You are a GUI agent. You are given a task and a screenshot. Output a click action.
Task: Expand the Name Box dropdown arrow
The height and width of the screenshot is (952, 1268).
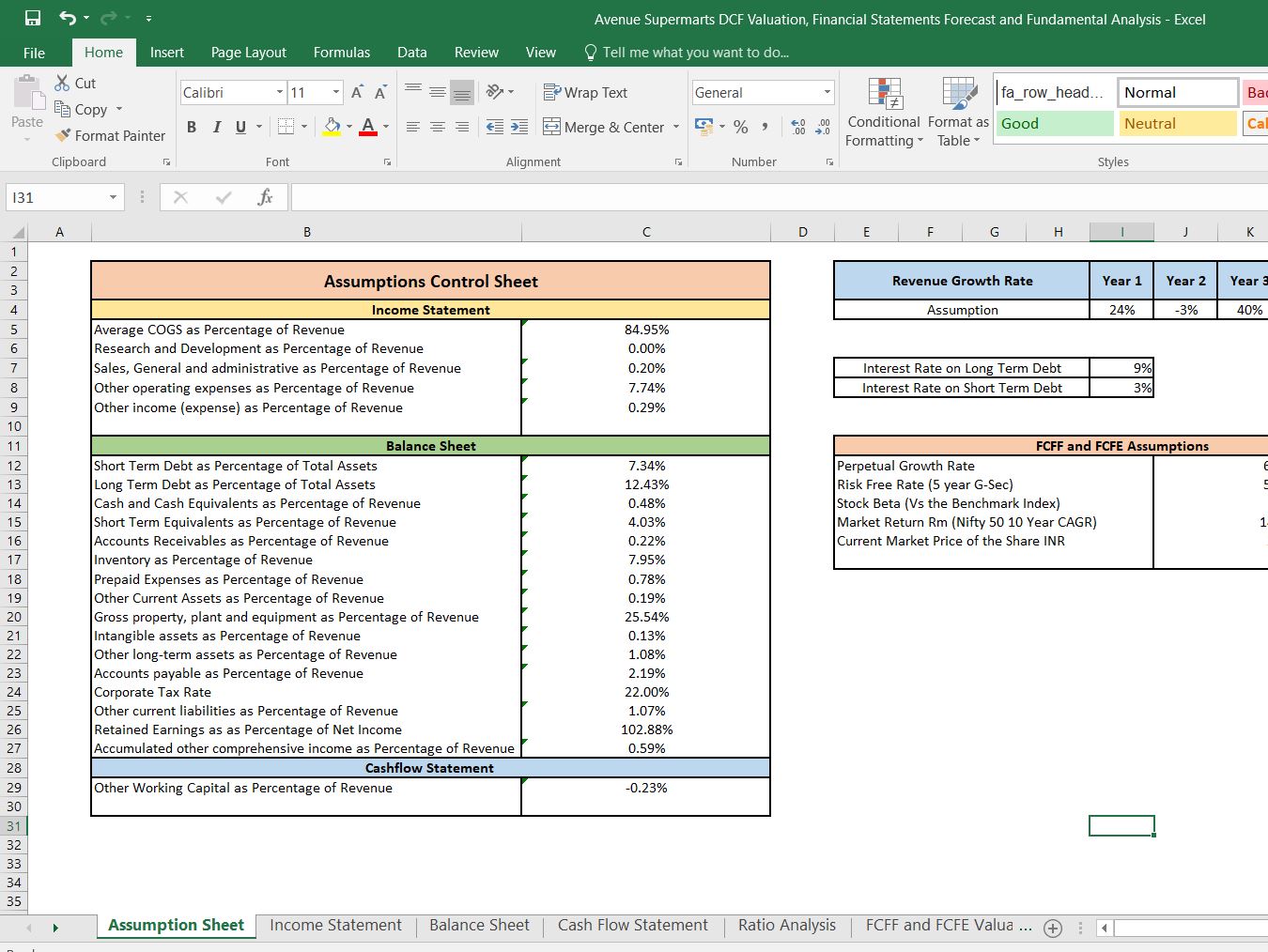113,197
